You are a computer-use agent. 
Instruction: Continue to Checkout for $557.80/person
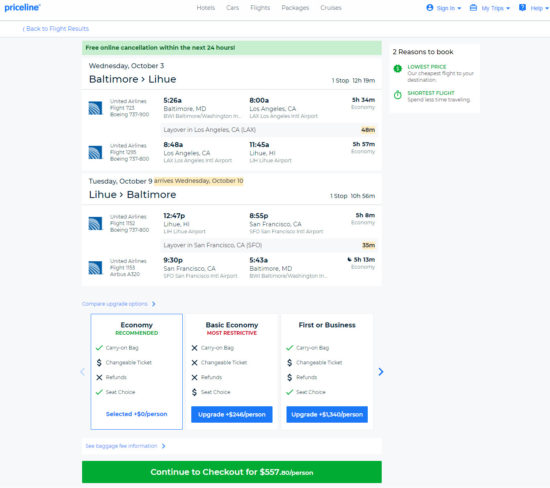232,472
